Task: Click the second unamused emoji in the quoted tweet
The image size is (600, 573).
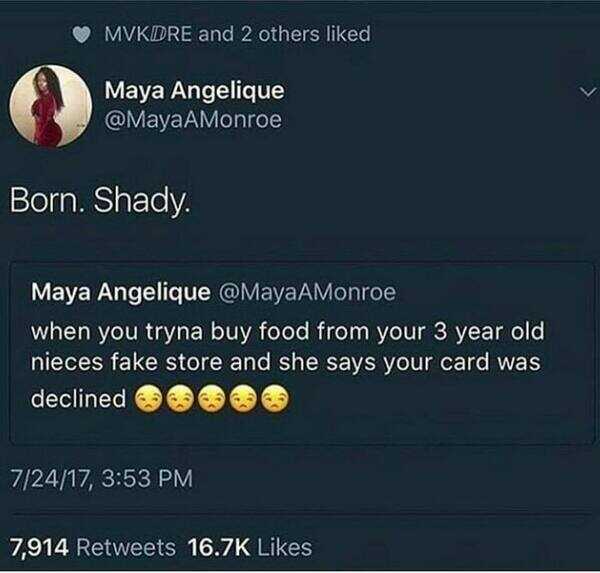Action: (181, 400)
